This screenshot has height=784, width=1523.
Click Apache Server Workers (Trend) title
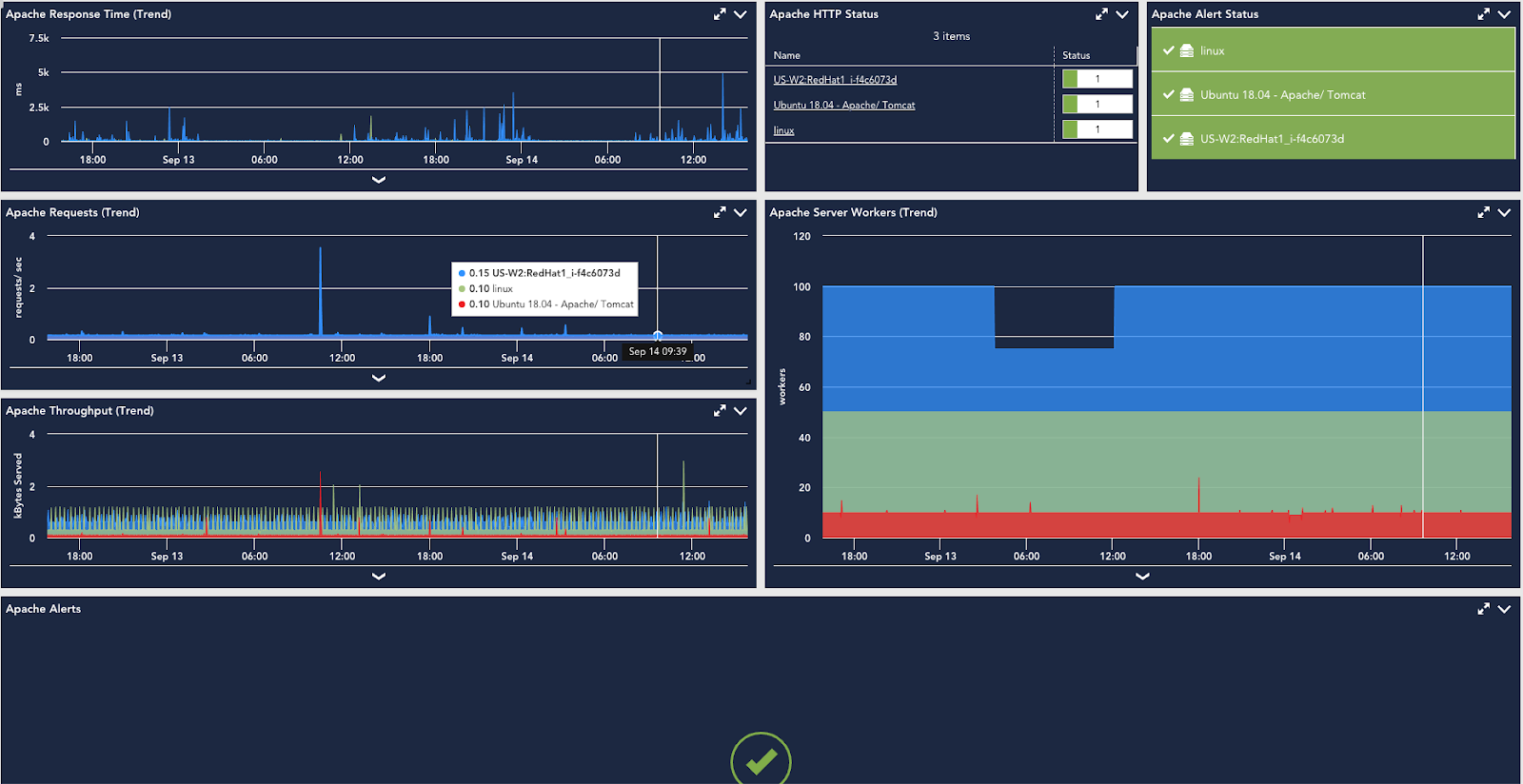[x=853, y=212]
